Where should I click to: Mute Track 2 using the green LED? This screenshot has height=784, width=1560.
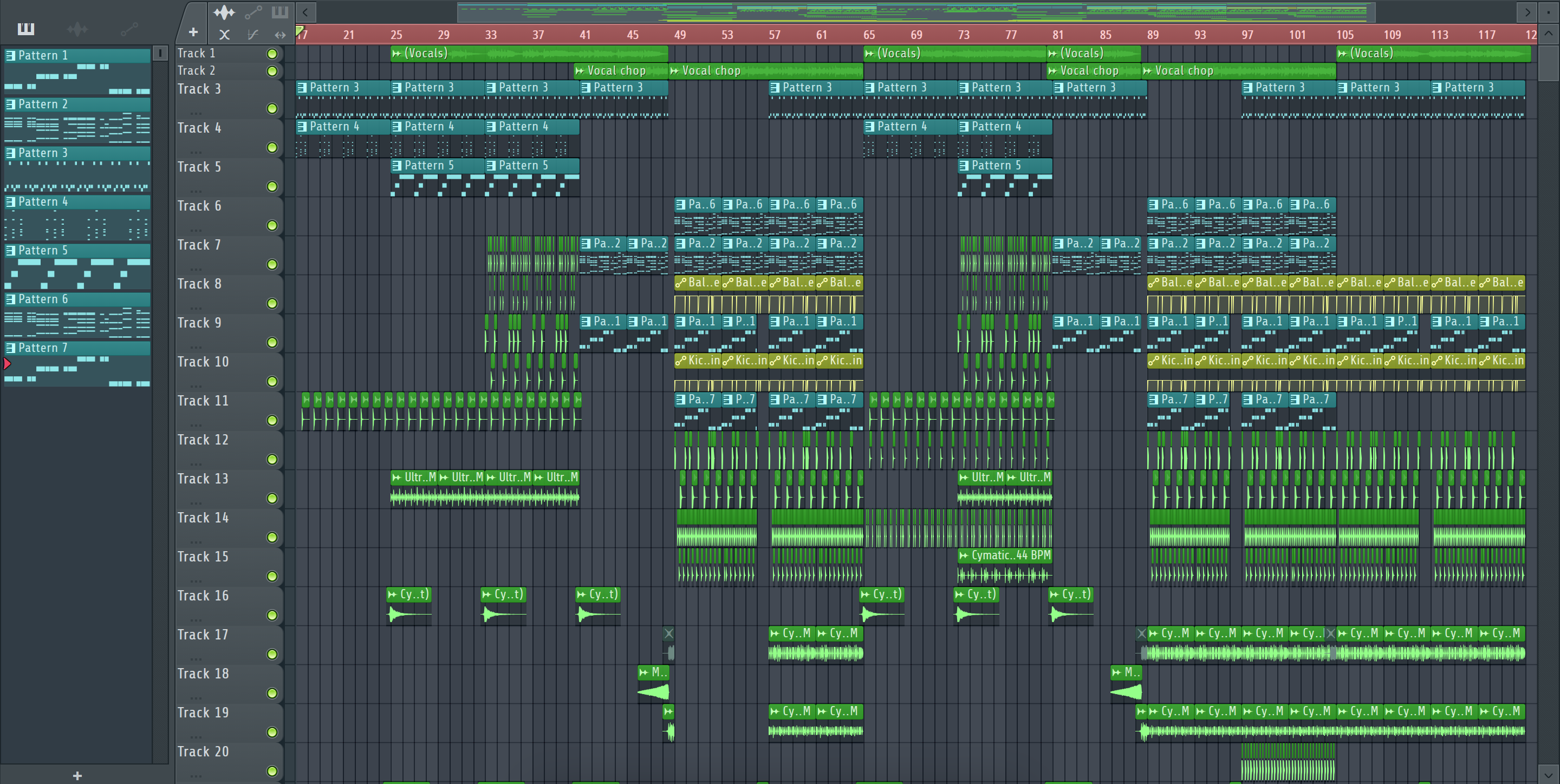pos(272,71)
